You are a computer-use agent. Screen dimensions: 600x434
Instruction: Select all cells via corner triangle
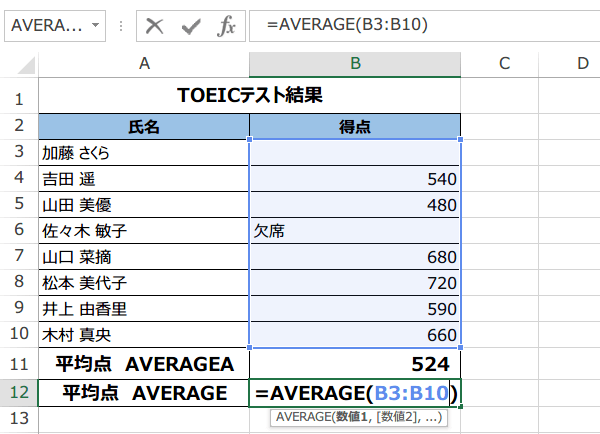26,65
